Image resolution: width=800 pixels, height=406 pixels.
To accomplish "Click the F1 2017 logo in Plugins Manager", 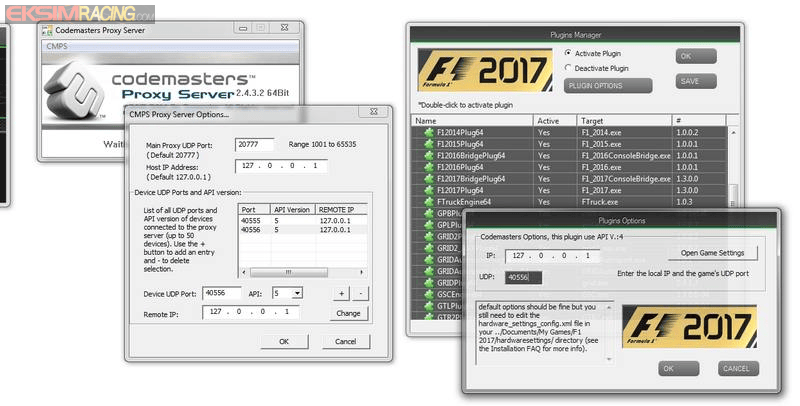I will [x=485, y=70].
